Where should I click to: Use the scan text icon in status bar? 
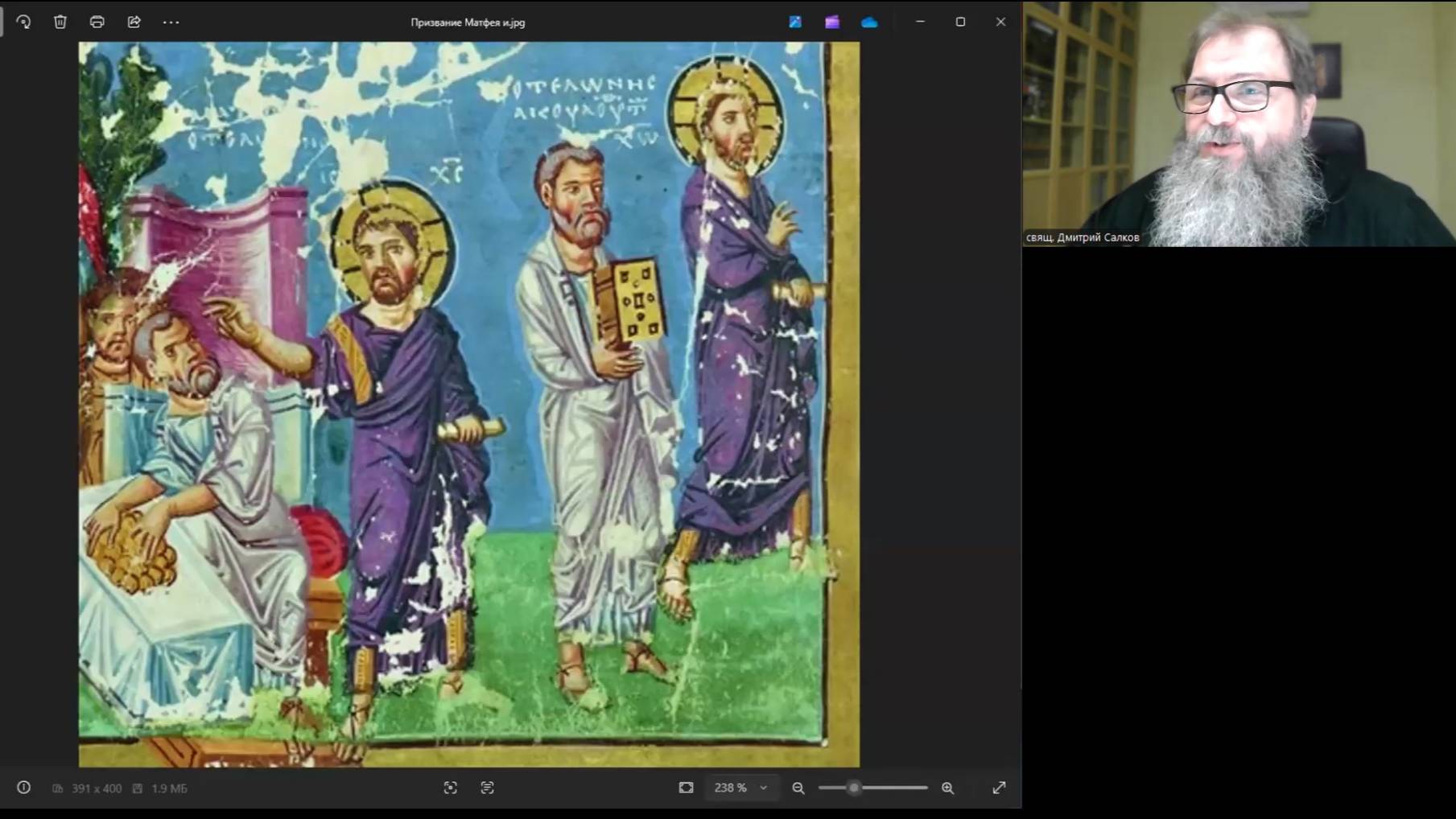pyautogui.click(x=488, y=788)
